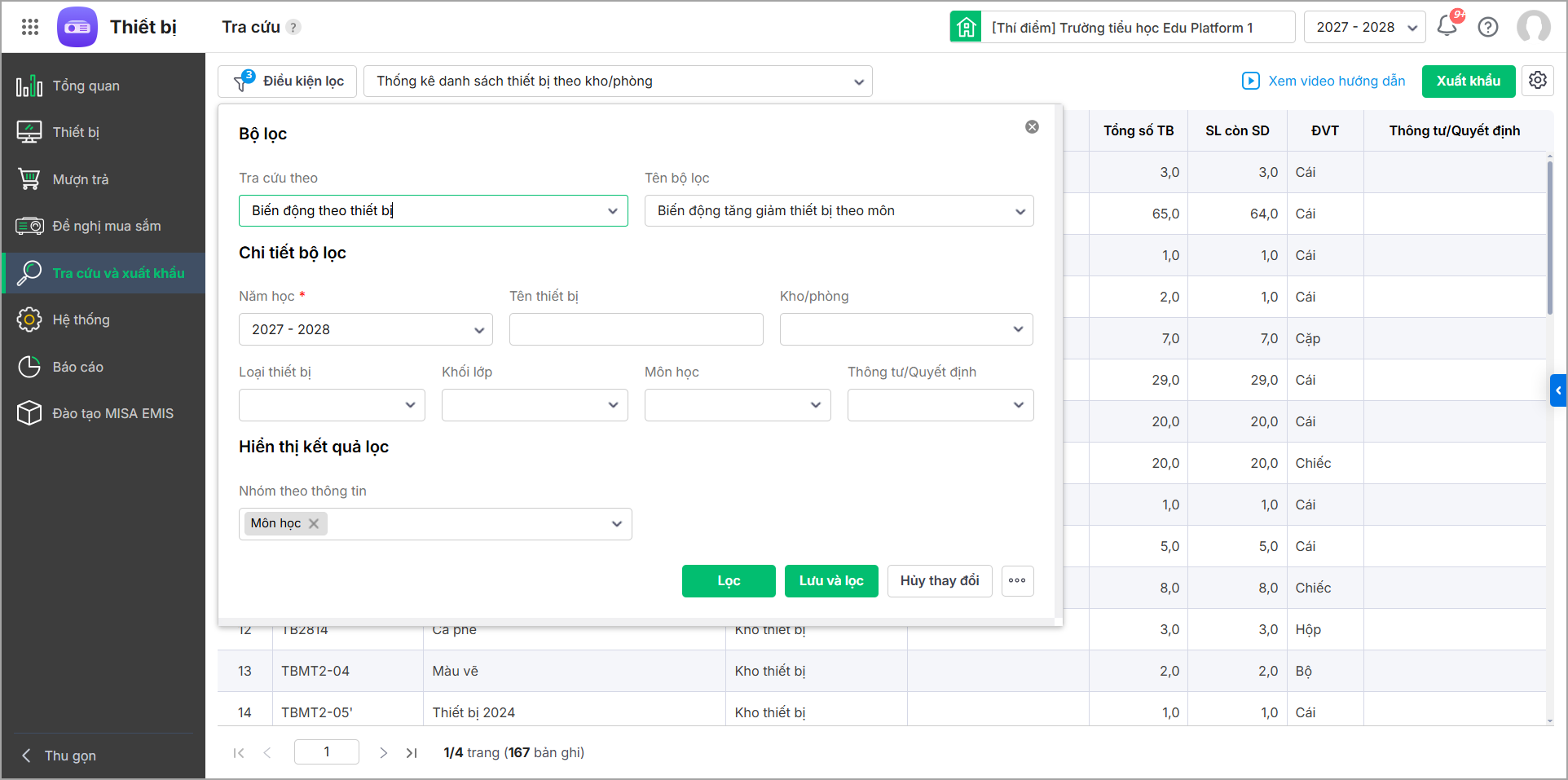
Task: Click the green Lọc button
Action: pos(729,581)
